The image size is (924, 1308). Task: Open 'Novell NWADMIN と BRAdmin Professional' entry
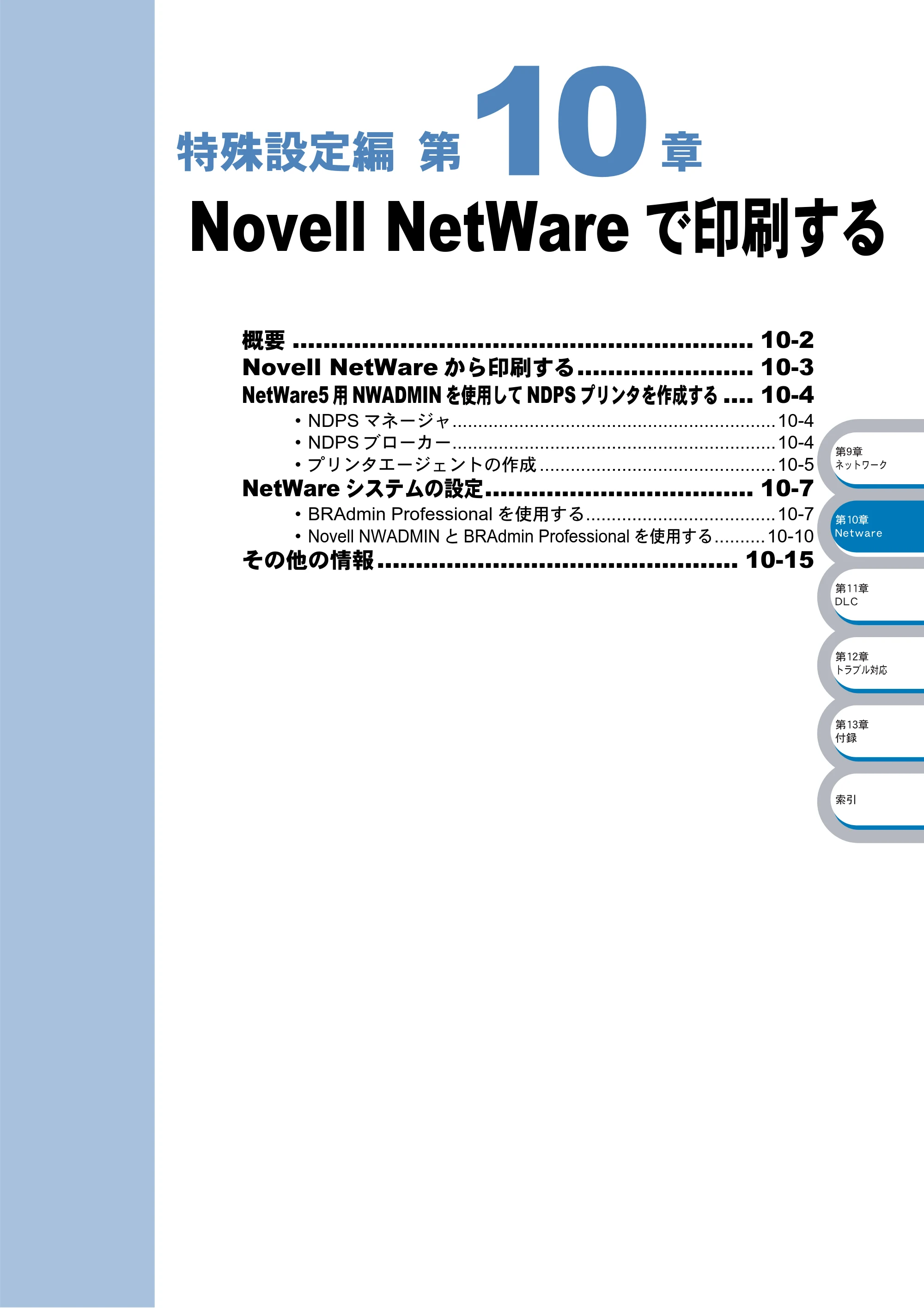554,536
